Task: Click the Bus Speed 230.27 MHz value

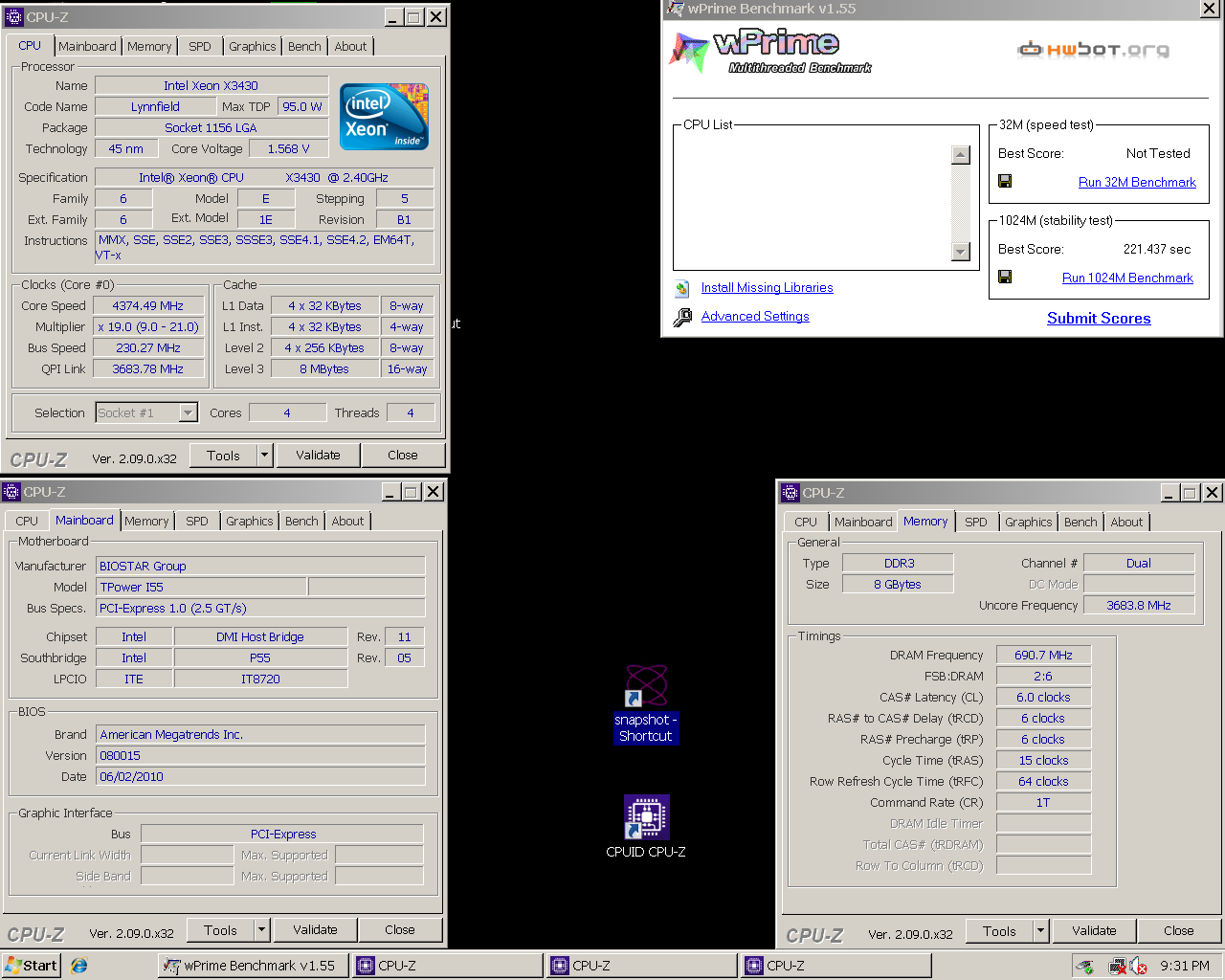Action: click(x=148, y=348)
